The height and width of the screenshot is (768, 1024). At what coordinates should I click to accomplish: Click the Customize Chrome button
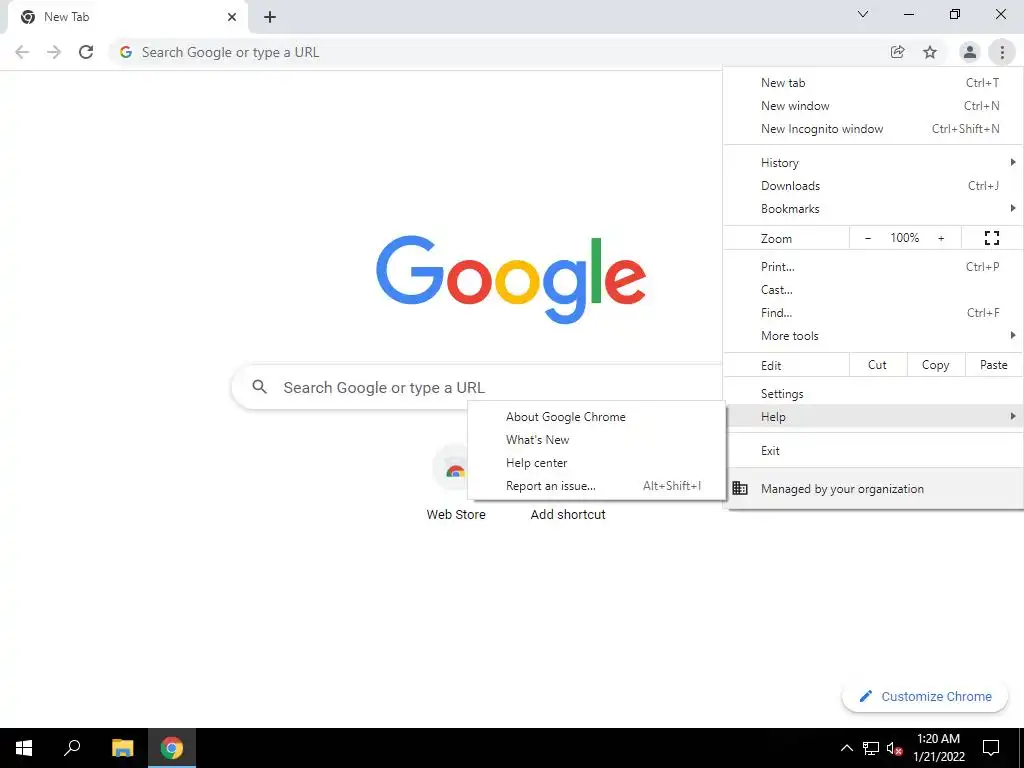(925, 696)
